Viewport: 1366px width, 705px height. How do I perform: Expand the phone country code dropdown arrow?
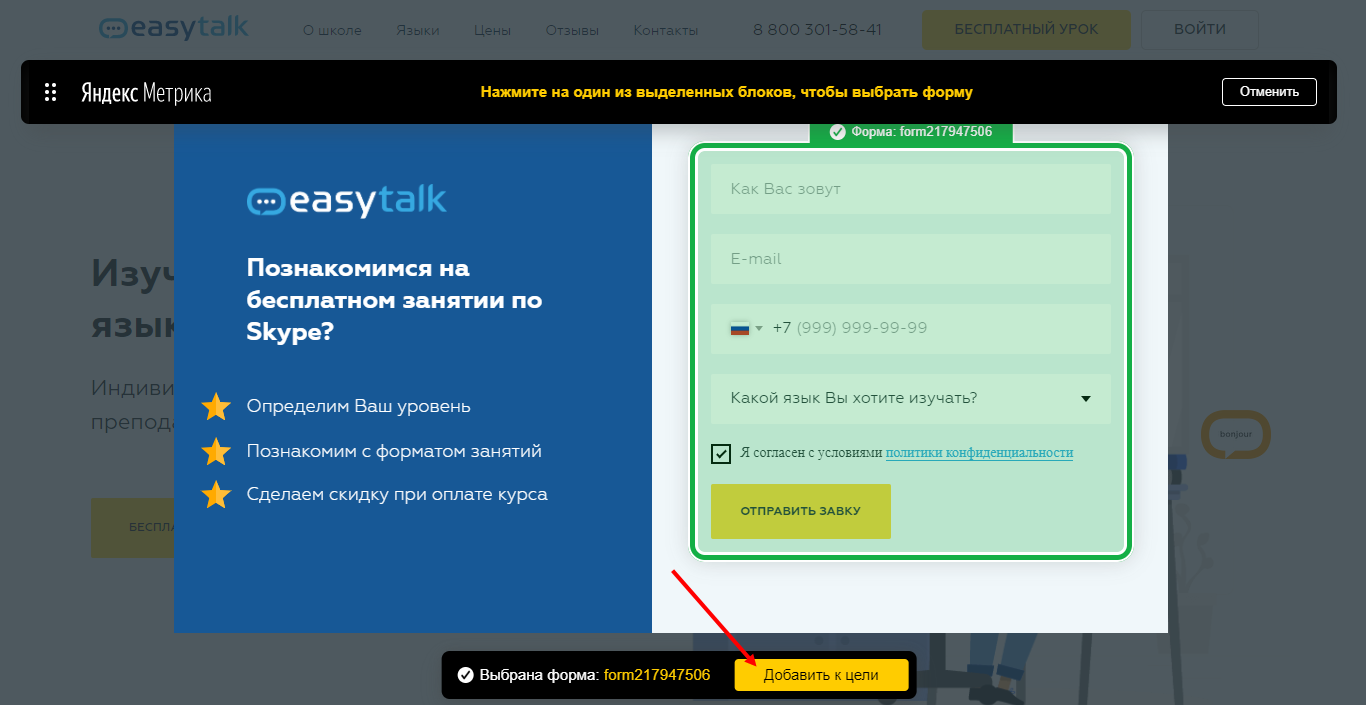click(759, 329)
